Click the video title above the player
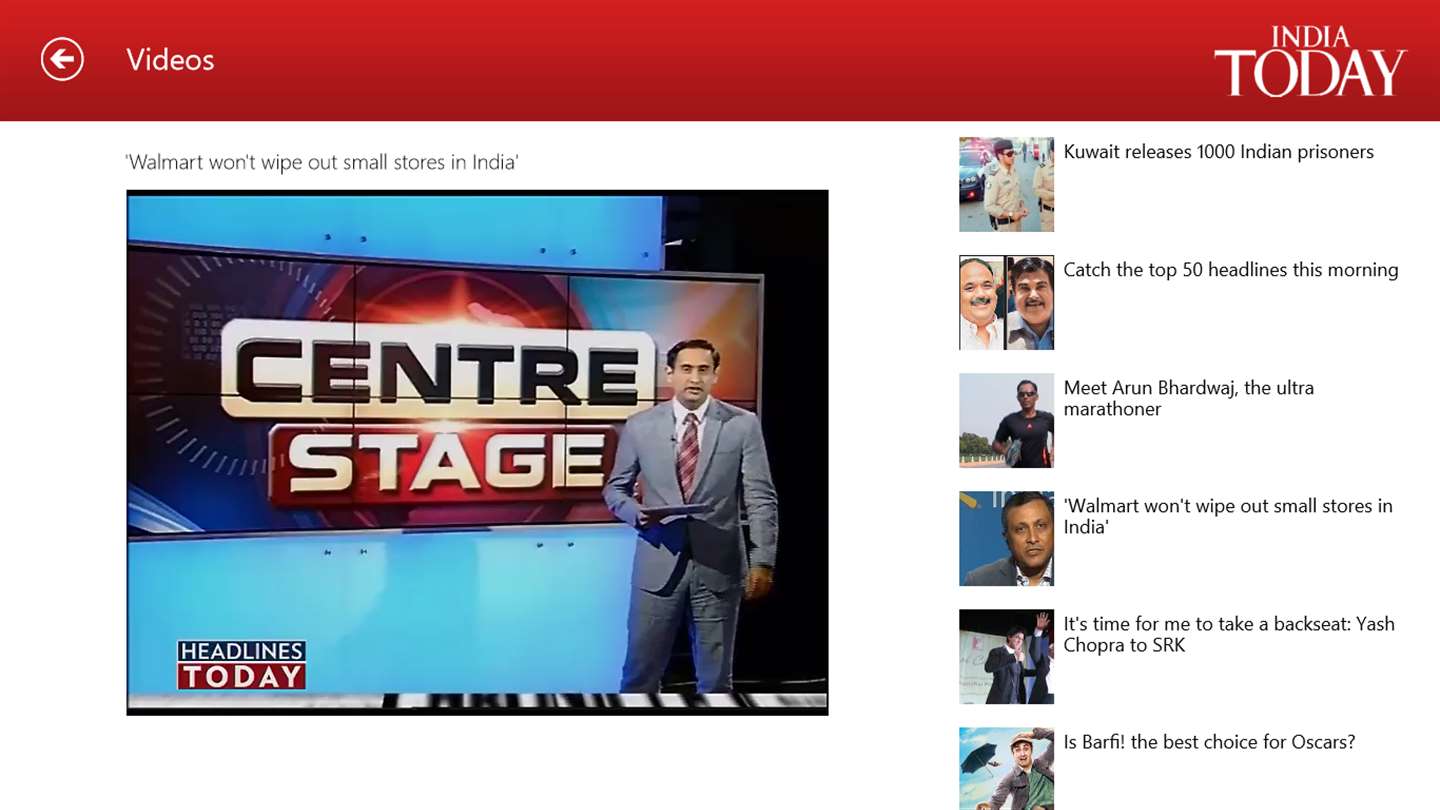 pos(322,162)
